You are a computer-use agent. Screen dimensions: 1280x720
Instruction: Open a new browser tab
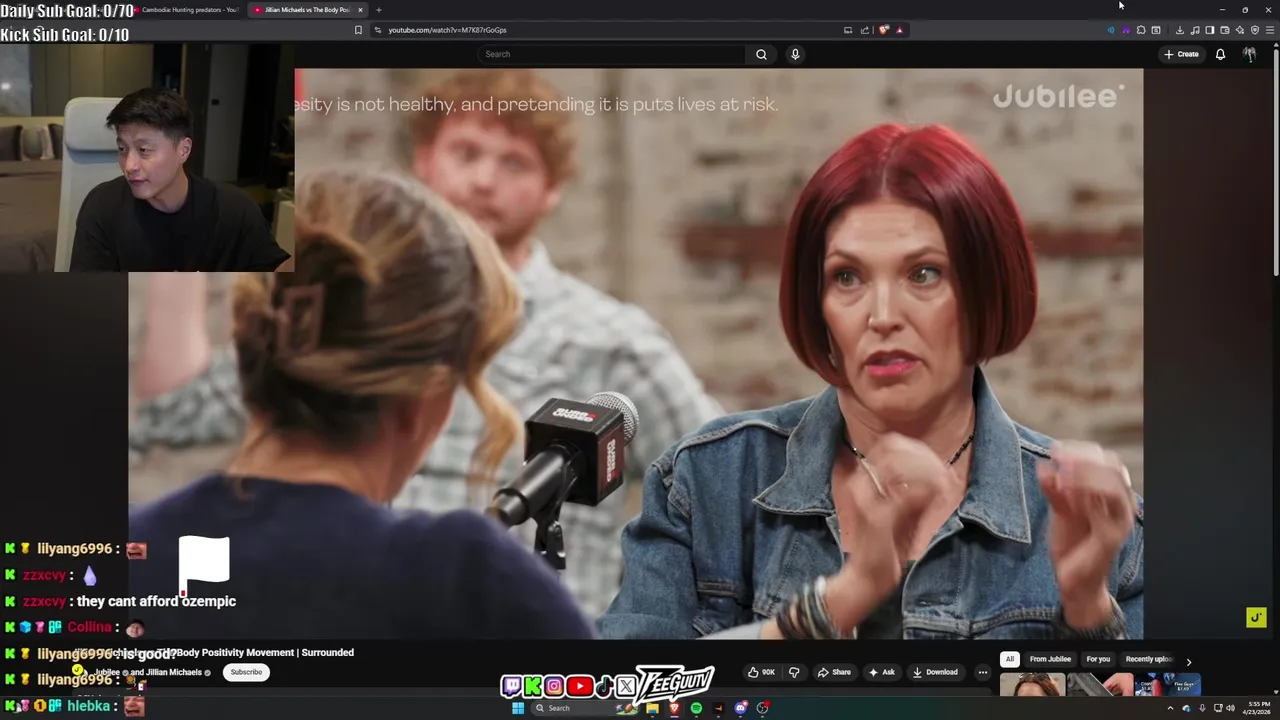pos(379,10)
